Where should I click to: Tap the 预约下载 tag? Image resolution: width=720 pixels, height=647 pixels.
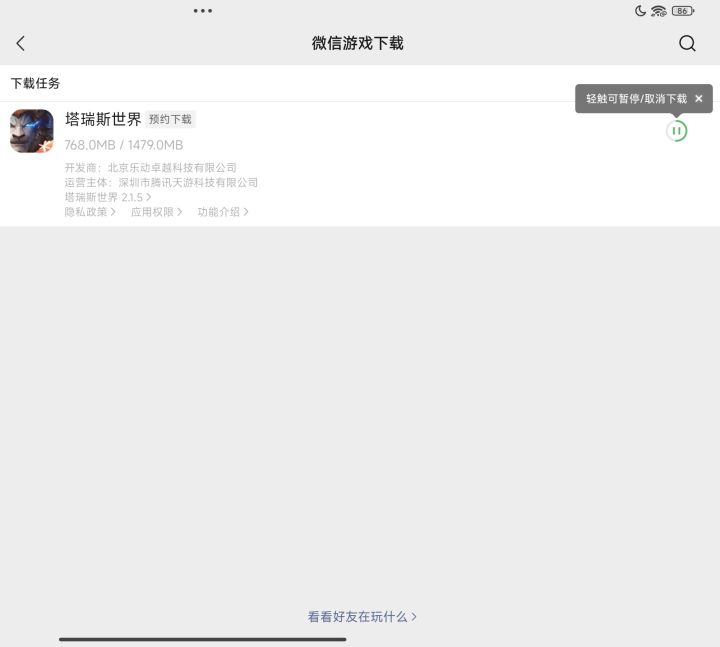pyautogui.click(x=170, y=119)
